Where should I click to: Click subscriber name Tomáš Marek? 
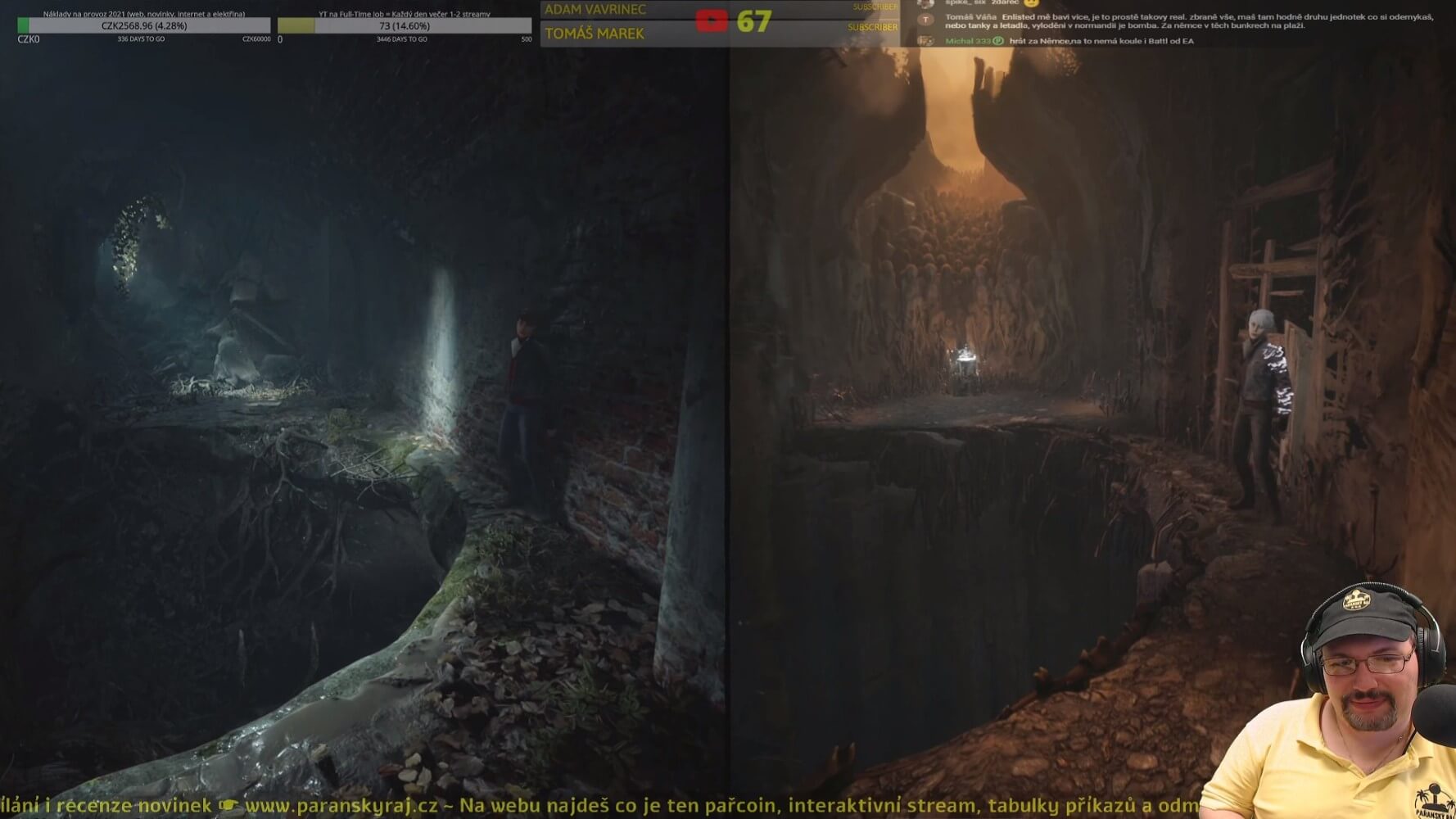595,34
